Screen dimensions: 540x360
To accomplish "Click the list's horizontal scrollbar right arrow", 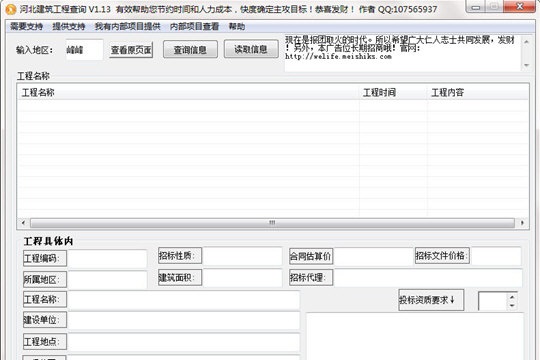I will pos(522,223).
